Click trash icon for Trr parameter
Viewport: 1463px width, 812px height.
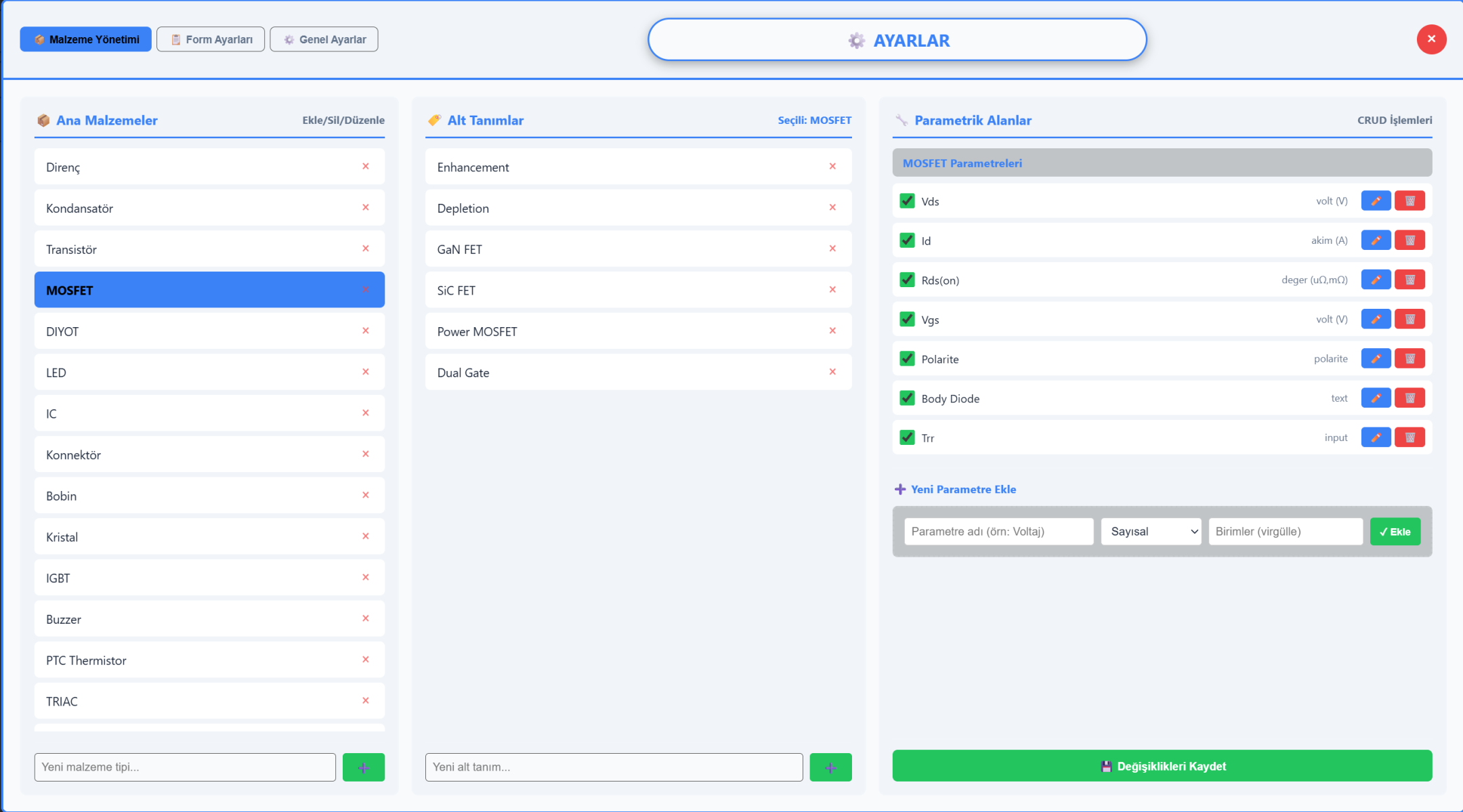[1409, 437]
